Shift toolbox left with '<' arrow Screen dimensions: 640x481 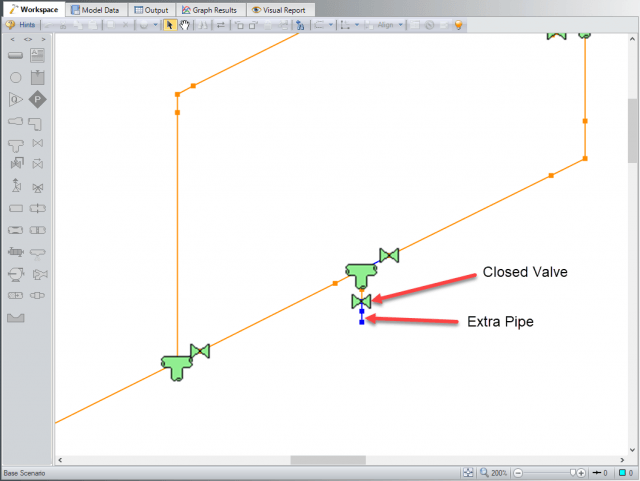(13, 40)
